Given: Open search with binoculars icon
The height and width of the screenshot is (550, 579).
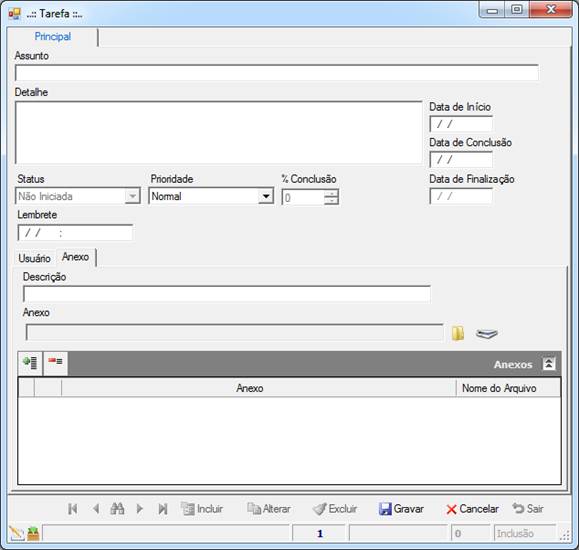Looking at the screenshot, I should click(x=117, y=509).
